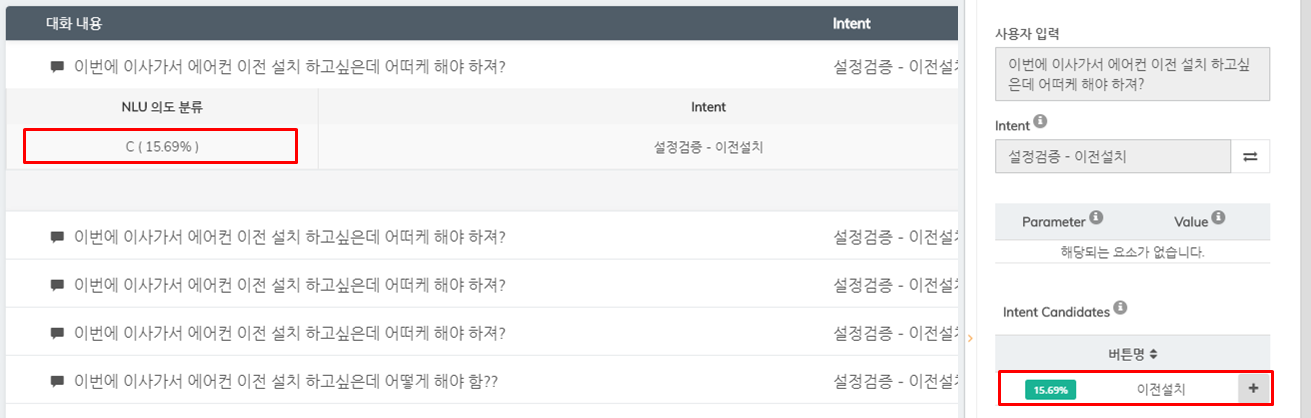Click the NLU 의도 분류 header cell
This screenshot has height=418, width=1311.
(162, 107)
